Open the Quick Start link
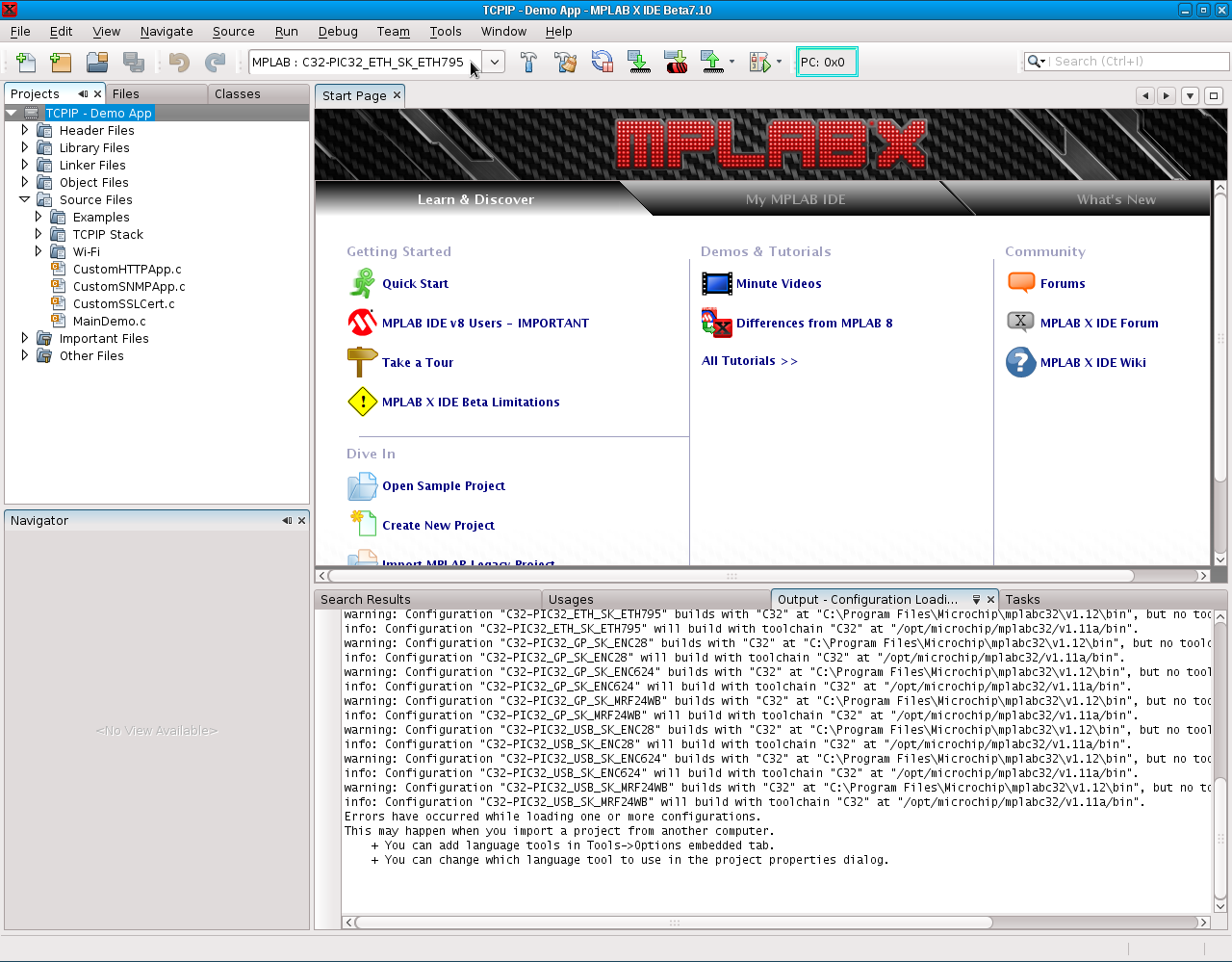The height and width of the screenshot is (962, 1232). click(415, 284)
